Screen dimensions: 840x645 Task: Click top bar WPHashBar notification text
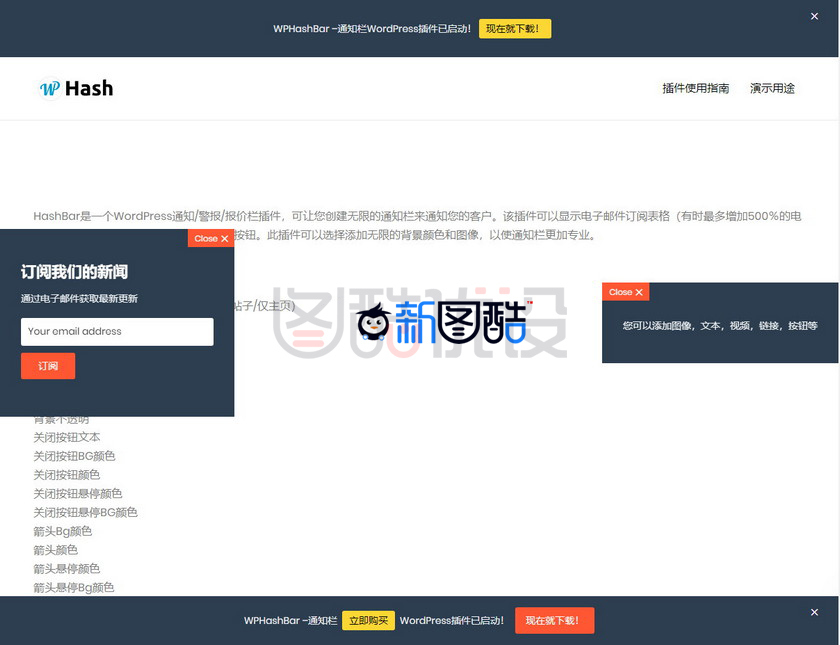(372, 29)
